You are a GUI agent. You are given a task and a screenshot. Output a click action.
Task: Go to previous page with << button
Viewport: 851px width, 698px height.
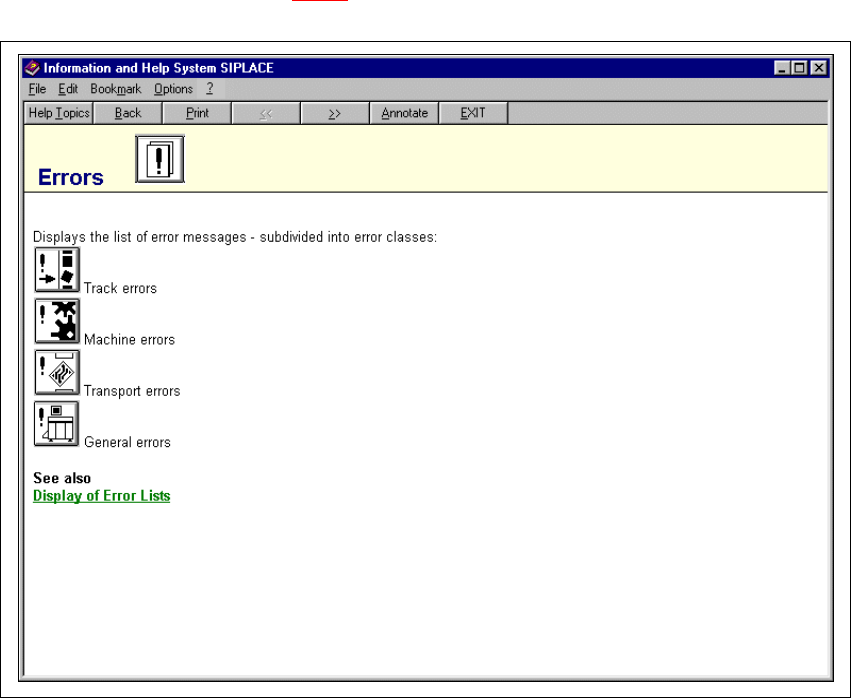click(x=266, y=113)
